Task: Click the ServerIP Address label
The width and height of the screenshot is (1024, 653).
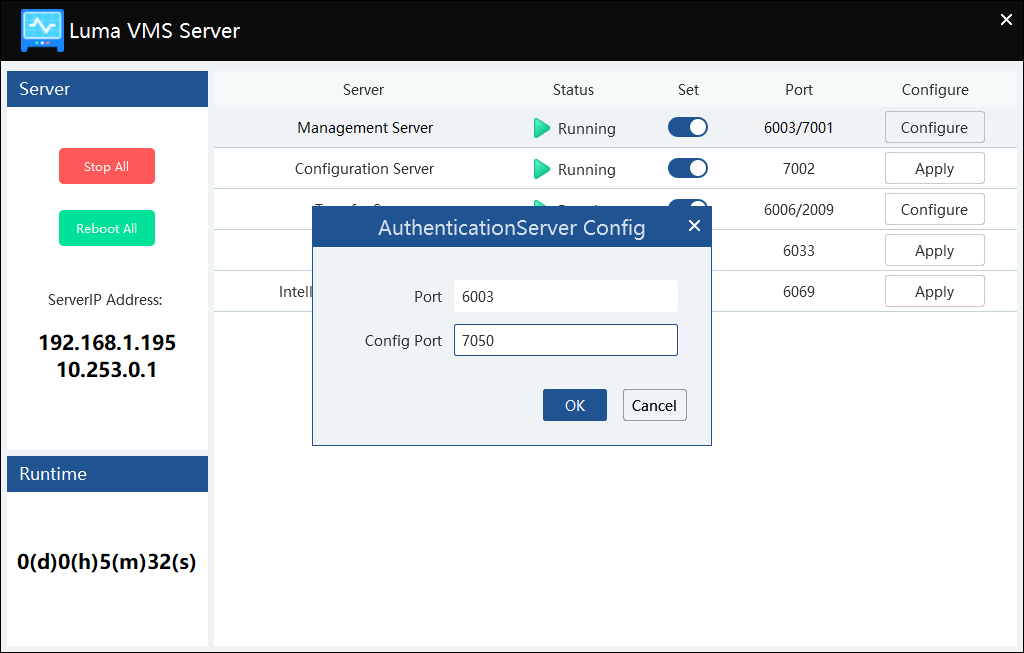Action: point(105,300)
